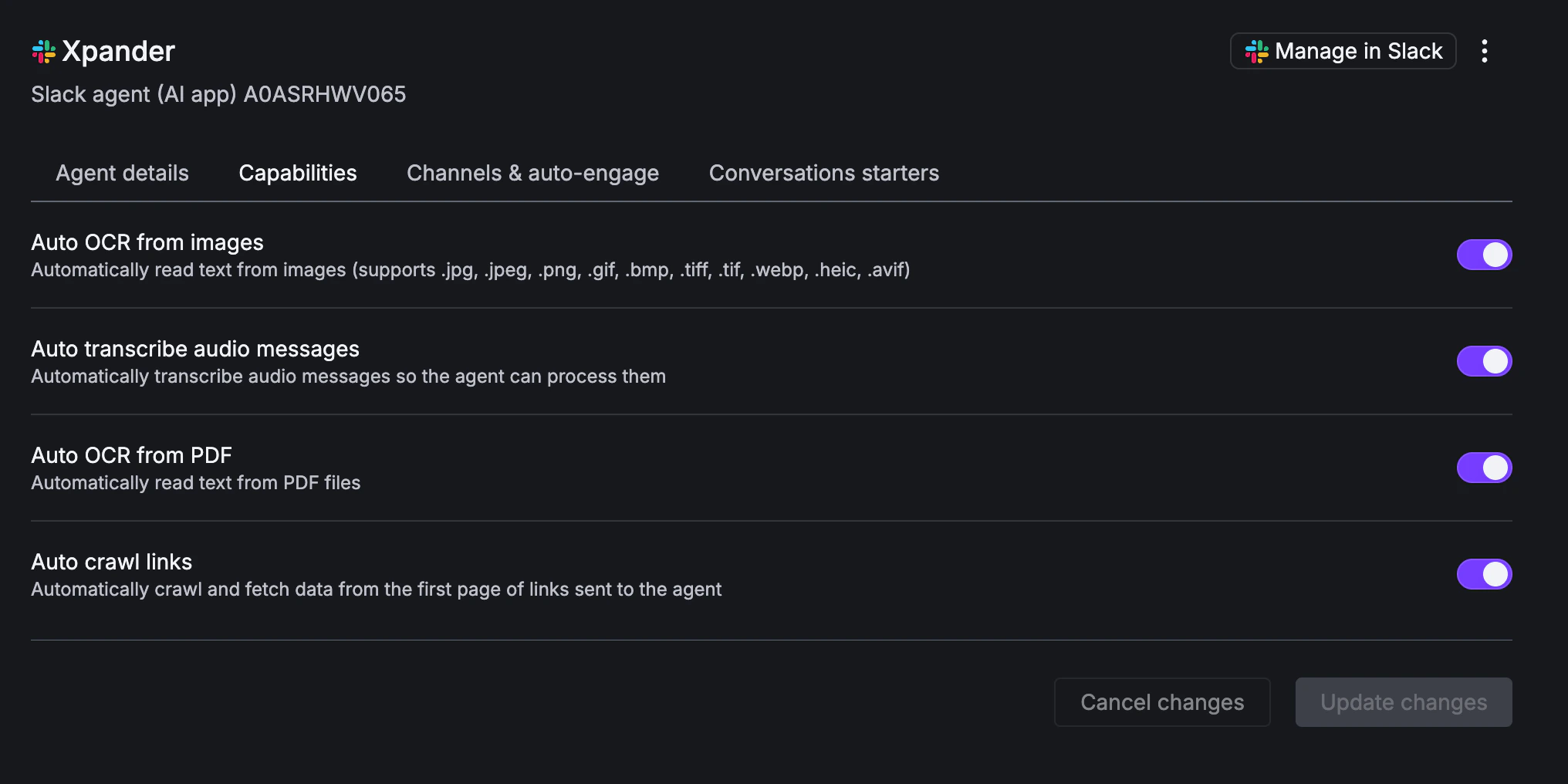Toggle off Auto transcribe audio messages
1568x784 pixels.
pos(1484,360)
